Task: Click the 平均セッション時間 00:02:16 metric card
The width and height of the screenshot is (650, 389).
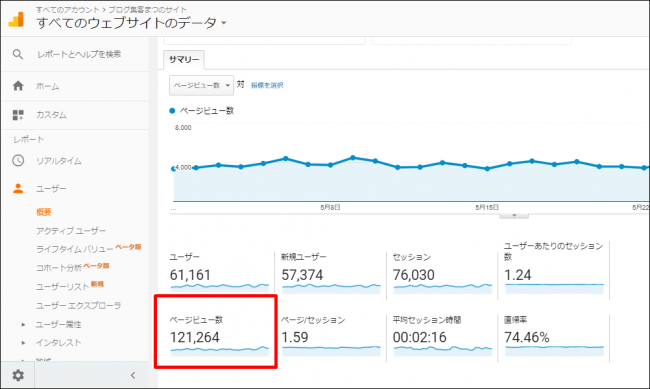Action: coord(442,336)
